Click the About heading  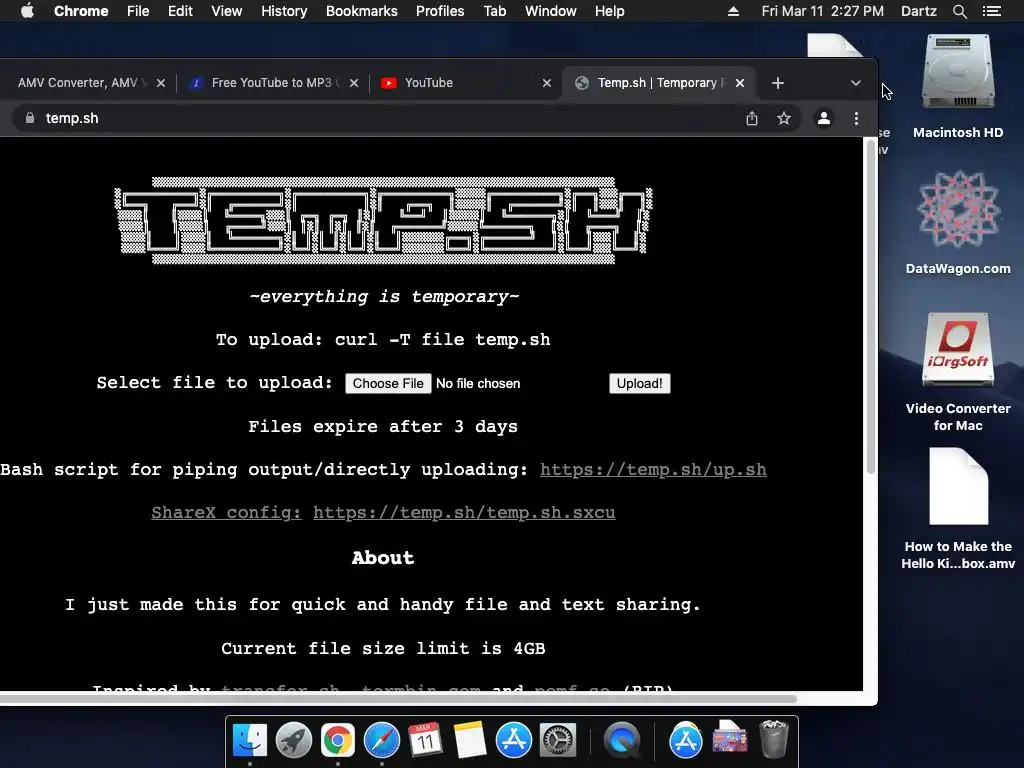coord(383,558)
